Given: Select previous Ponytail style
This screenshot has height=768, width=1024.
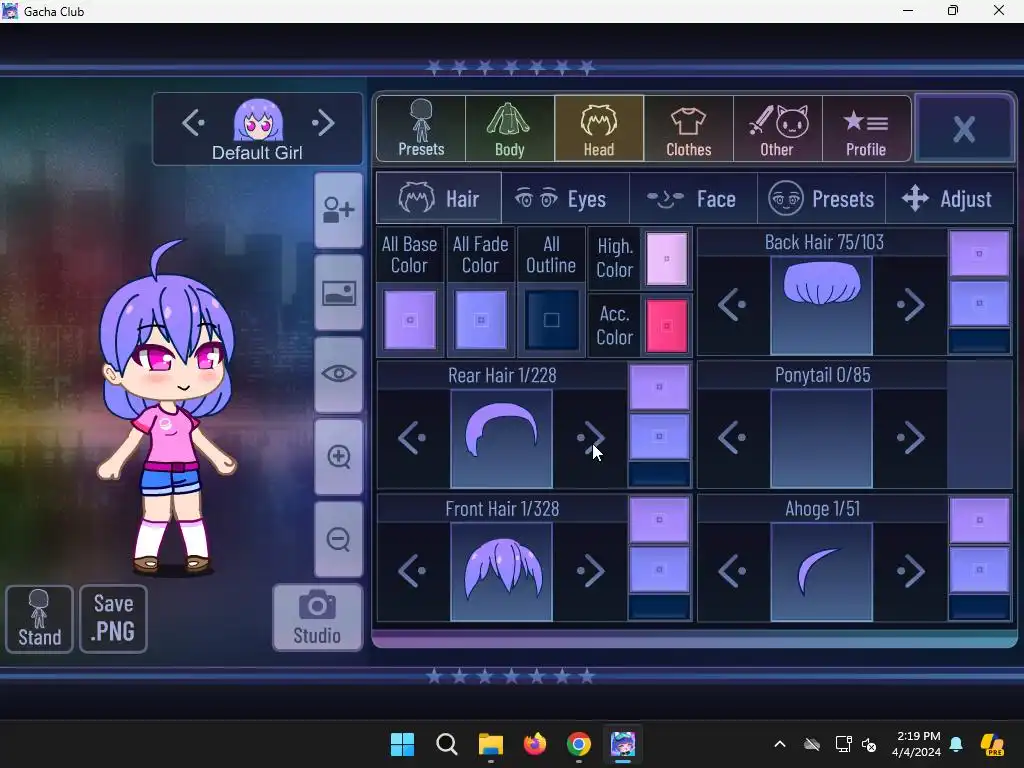Looking at the screenshot, I should pyautogui.click(x=733, y=438).
